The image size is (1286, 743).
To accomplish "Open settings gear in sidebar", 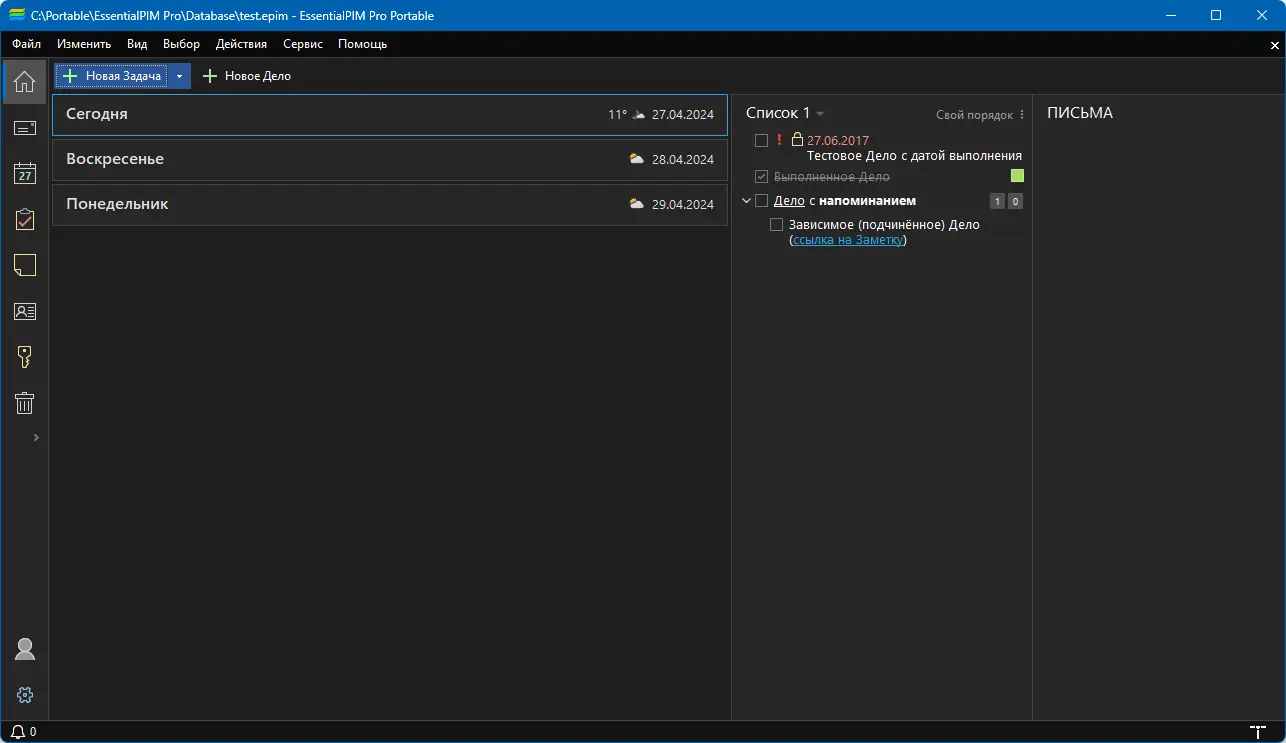I will pos(25,695).
